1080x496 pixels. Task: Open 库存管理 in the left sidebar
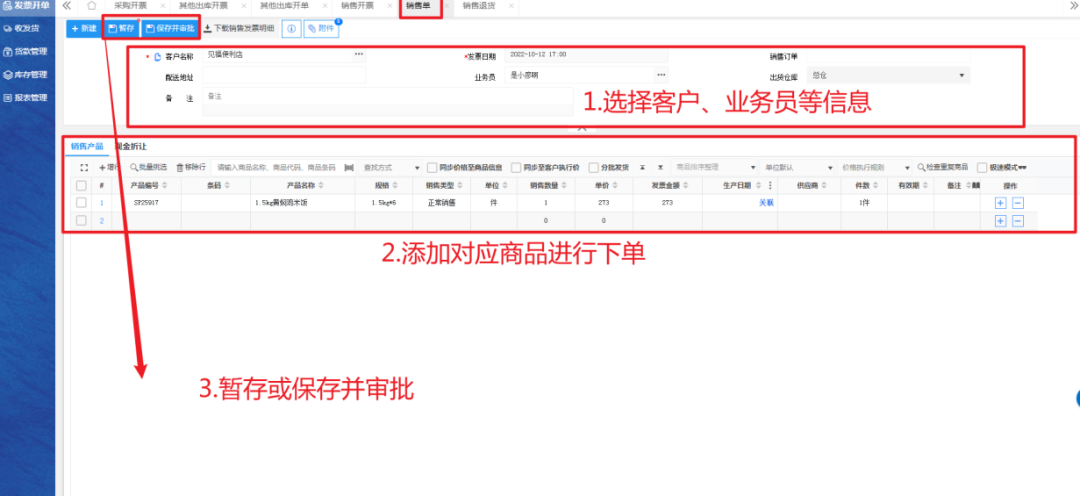(30, 75)
